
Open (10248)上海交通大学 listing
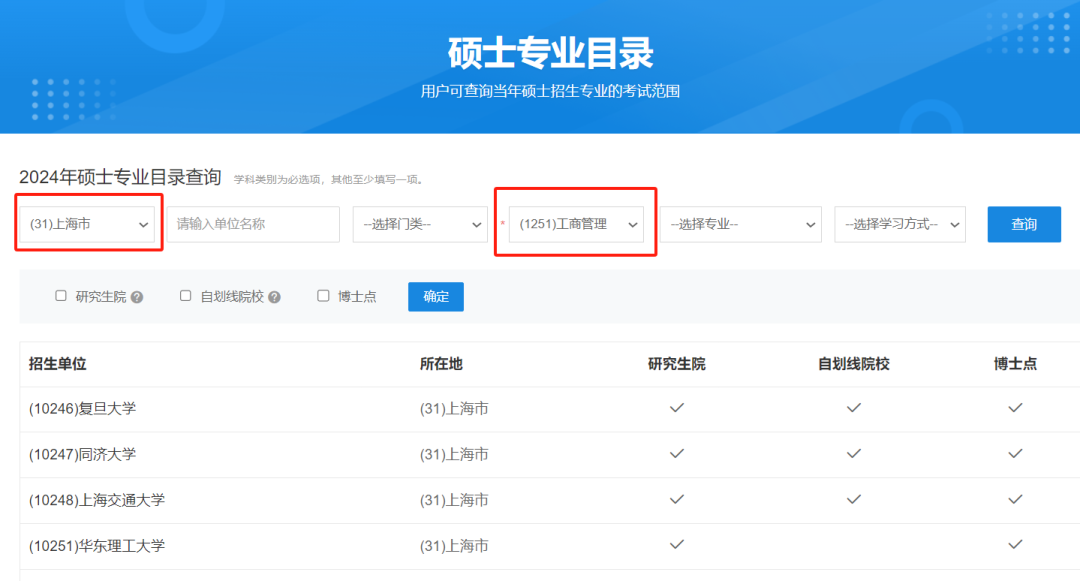tap(96, 500)
